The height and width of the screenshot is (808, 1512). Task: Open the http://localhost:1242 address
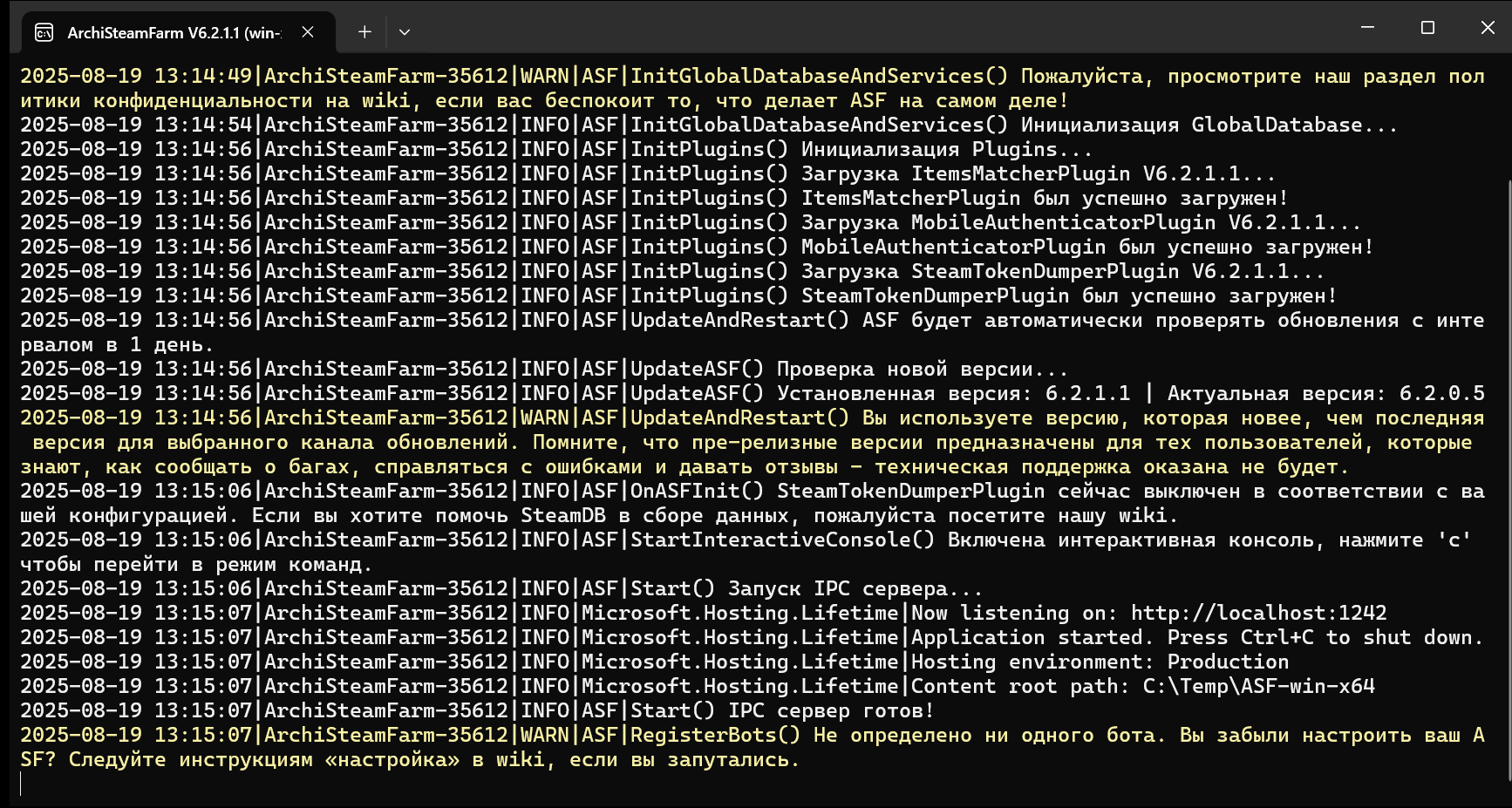[x=1259, y=614]
